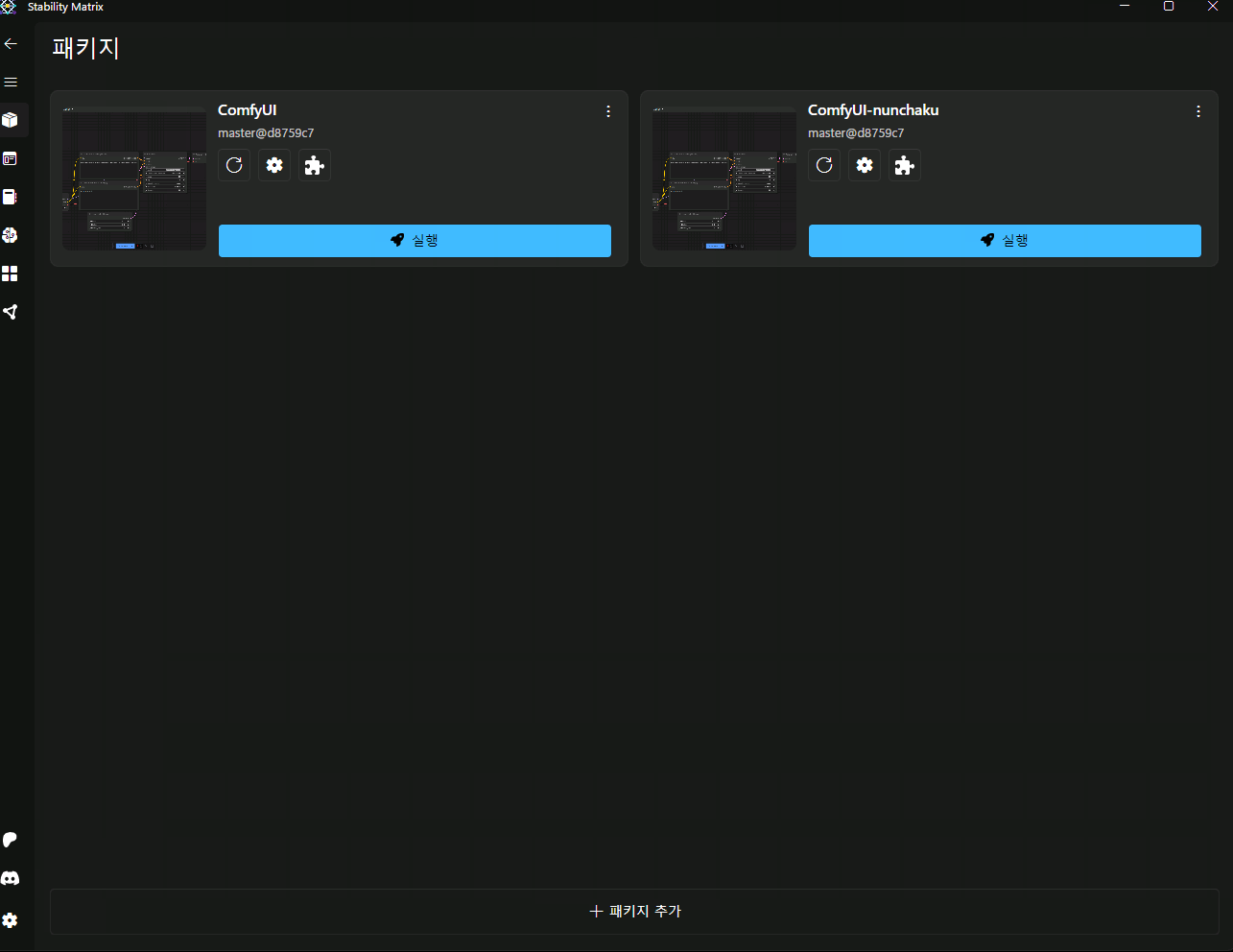Open the three-dot menu on ComfyUI card

tap(608, 111)
